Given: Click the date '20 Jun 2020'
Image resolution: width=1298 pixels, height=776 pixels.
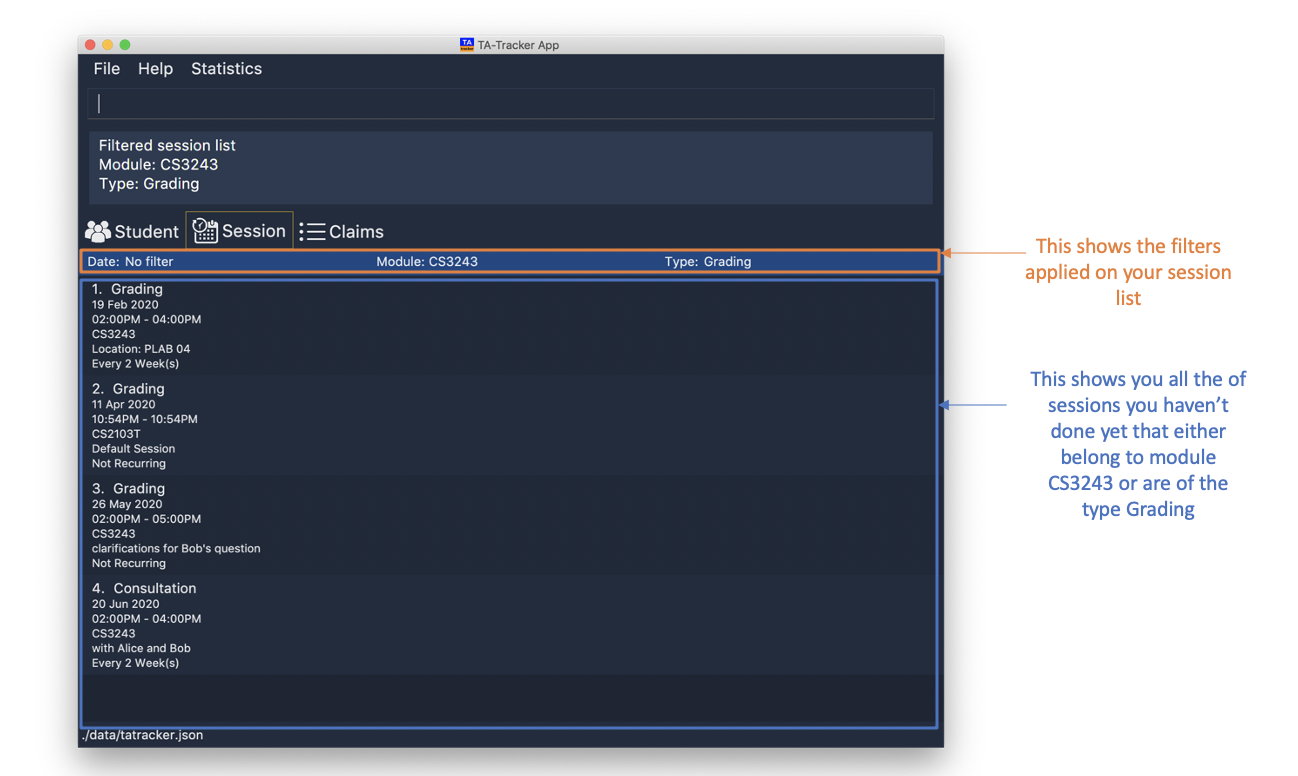Looking at the screenshot, I should tap(125, 604).
